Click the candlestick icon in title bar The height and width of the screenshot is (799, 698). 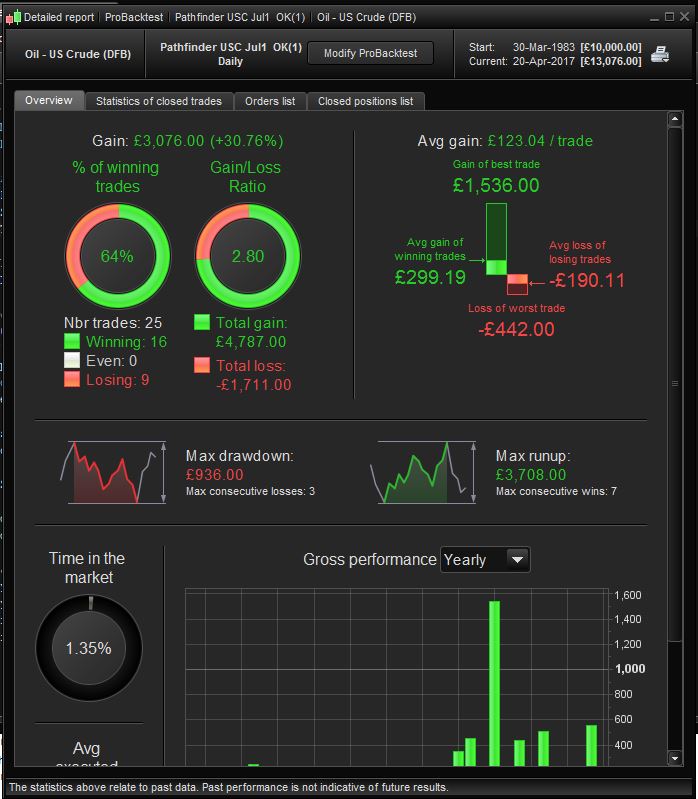pos(13,17)
